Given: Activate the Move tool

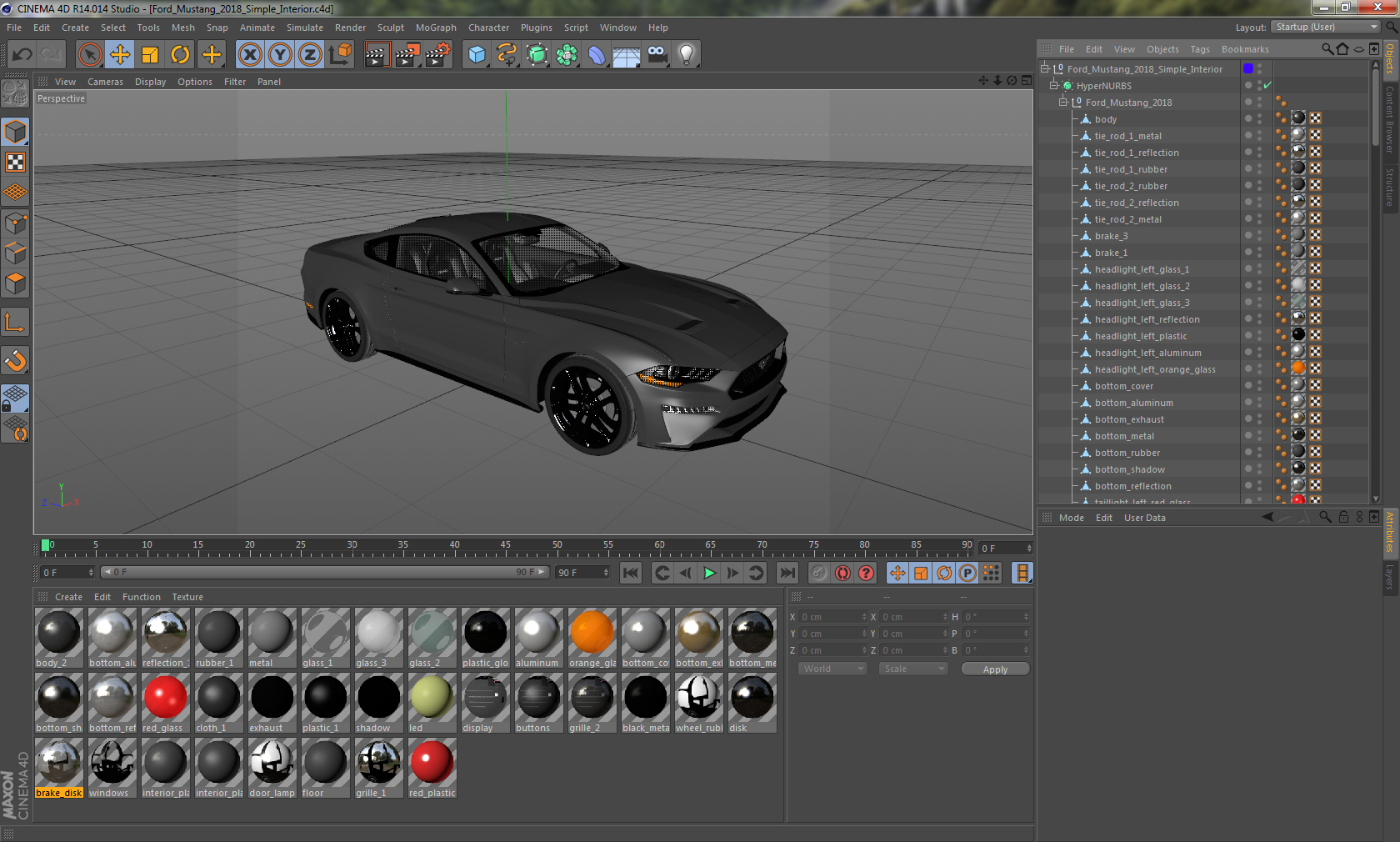Looking at the screenshot, I should tap(120, 55).
